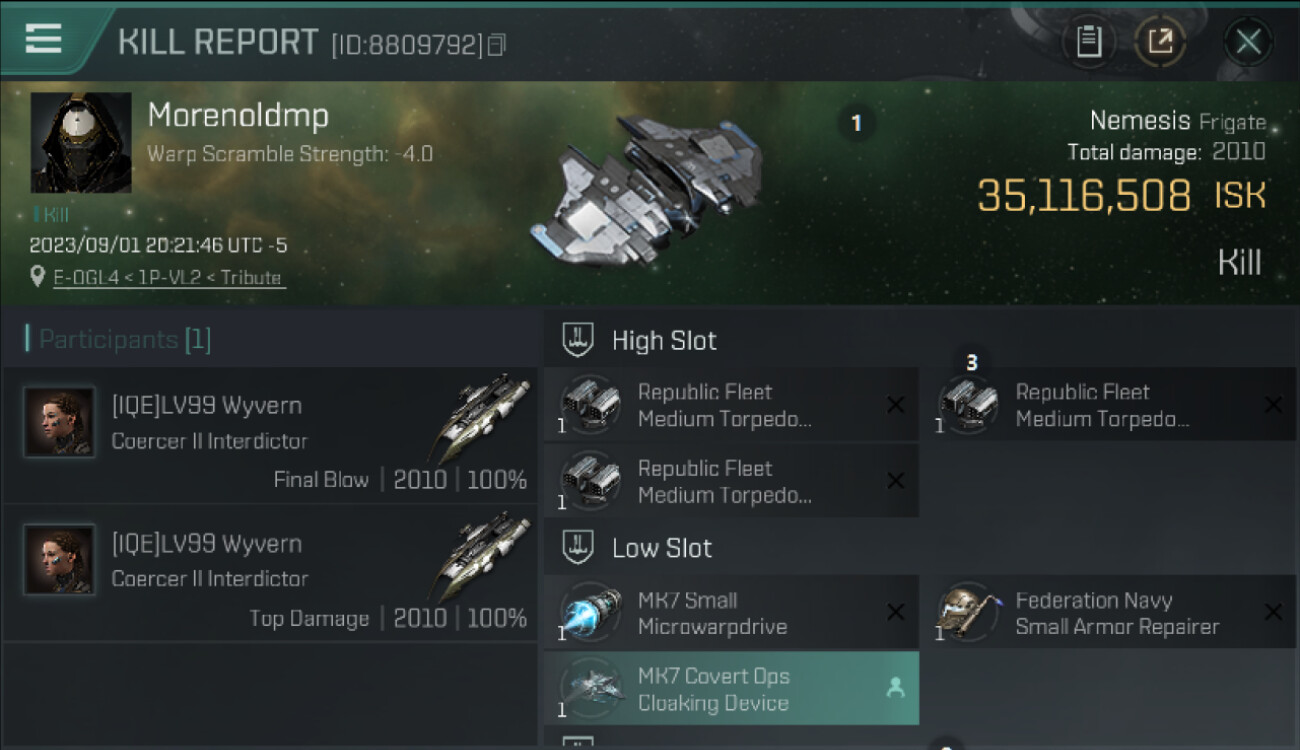
Task: Open the E-0GL4 location link
Action: tap(168, 278)
